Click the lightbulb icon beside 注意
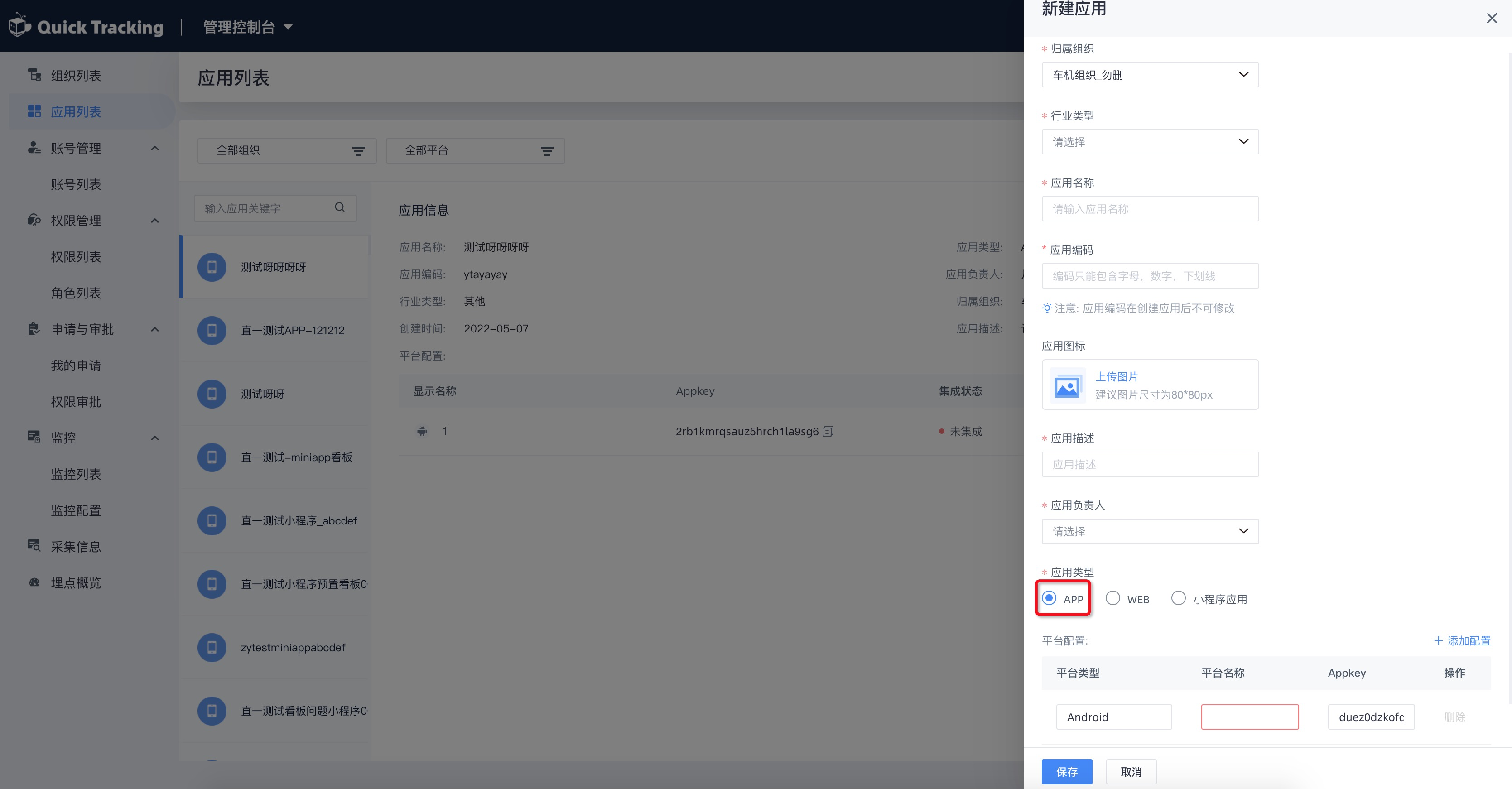Screen dimensions: 1512x789 tap(1046, 308)
